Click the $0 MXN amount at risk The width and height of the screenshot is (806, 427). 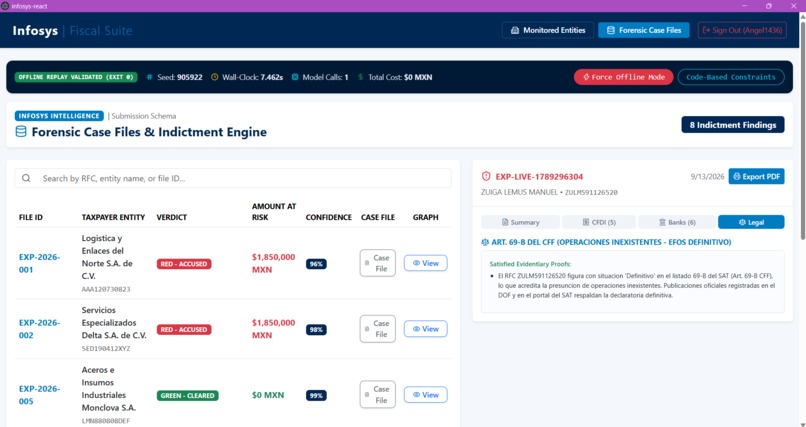tap(268, 395)
